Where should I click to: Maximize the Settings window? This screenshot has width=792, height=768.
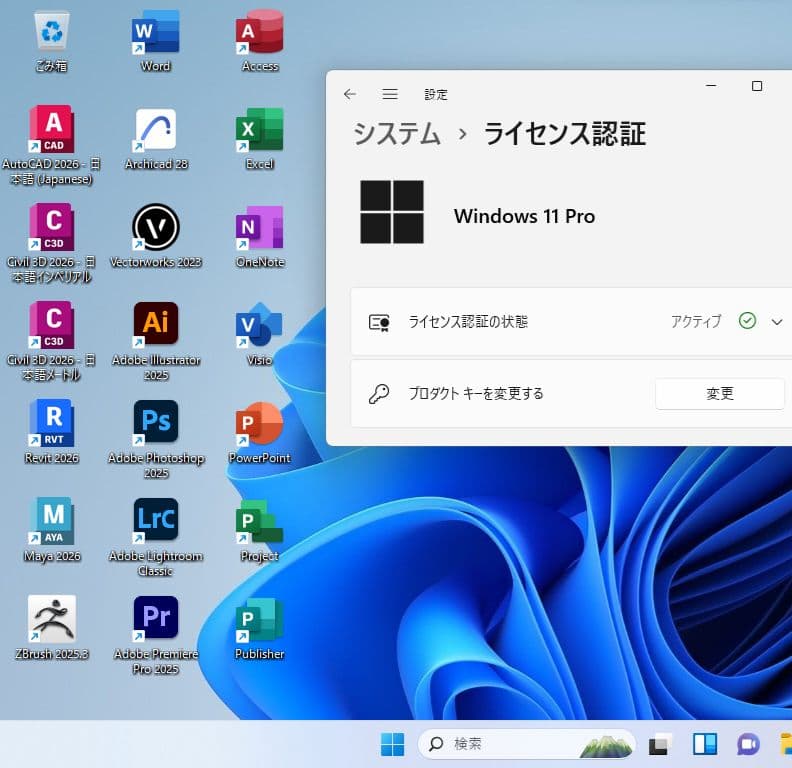pos(757,86)
